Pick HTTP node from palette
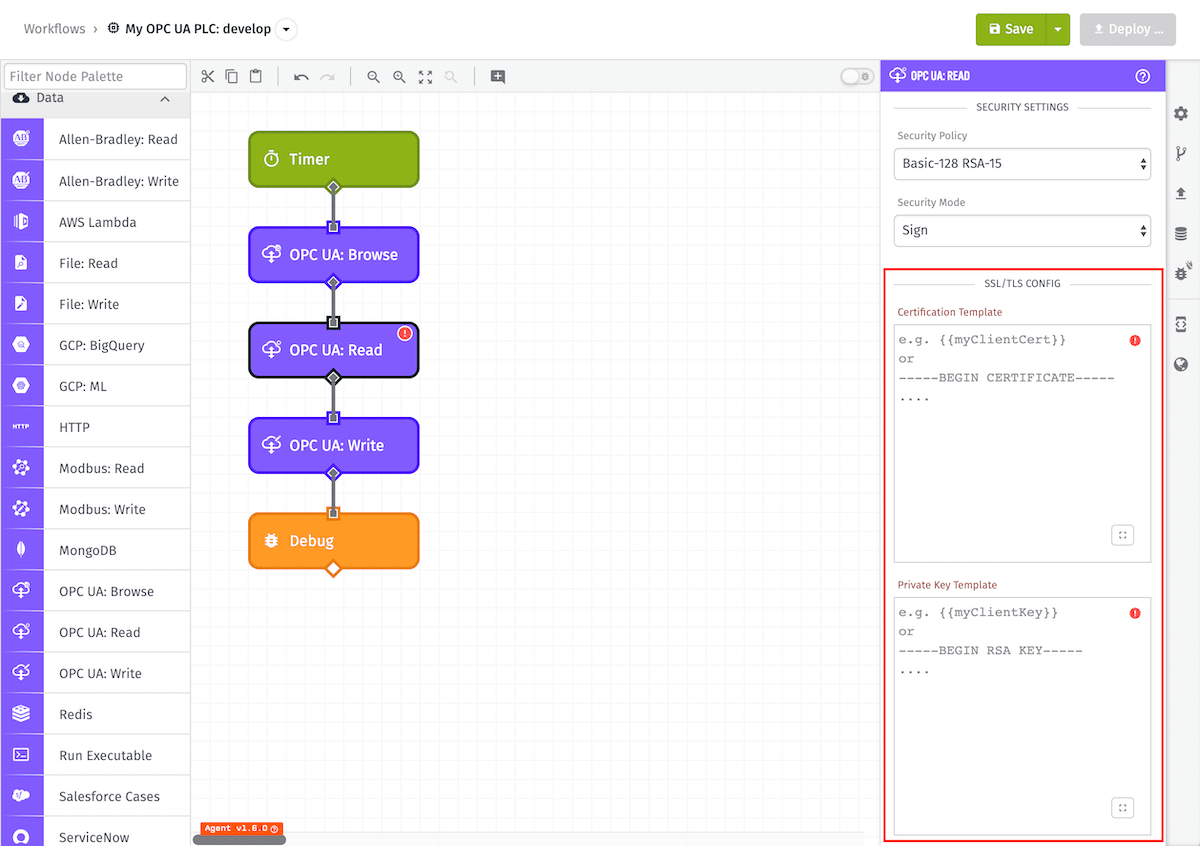 pos(95,427)
